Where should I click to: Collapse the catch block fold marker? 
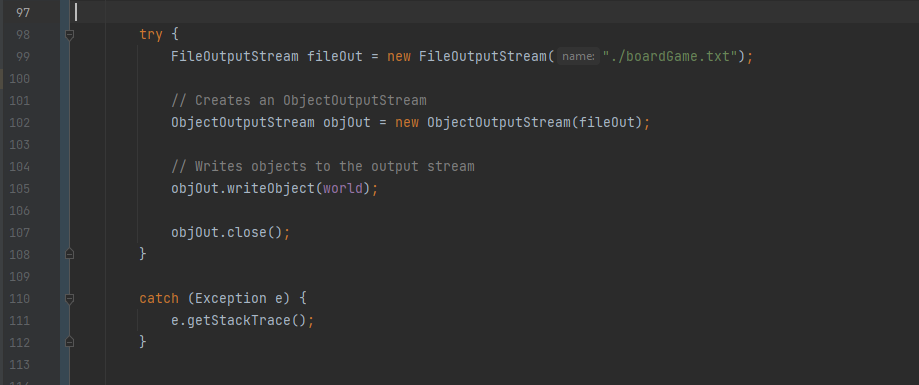[x=69, y=299]
